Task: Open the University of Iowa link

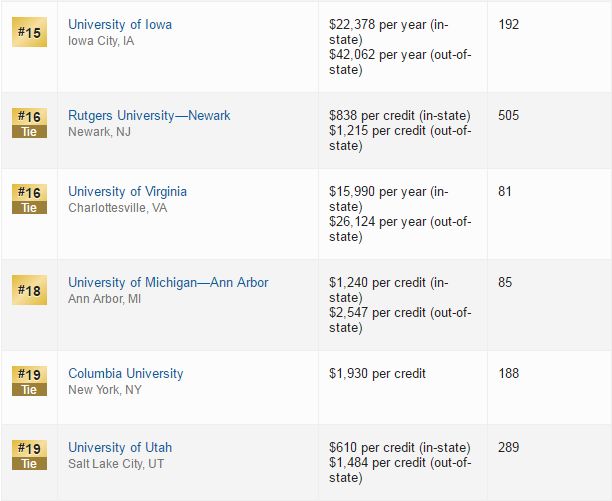Action: tap(120, 25)
